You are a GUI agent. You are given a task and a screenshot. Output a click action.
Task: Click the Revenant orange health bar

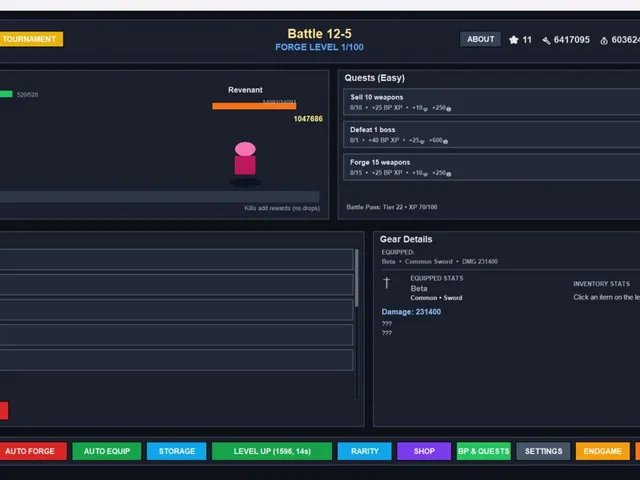click(x=254, y=106)
